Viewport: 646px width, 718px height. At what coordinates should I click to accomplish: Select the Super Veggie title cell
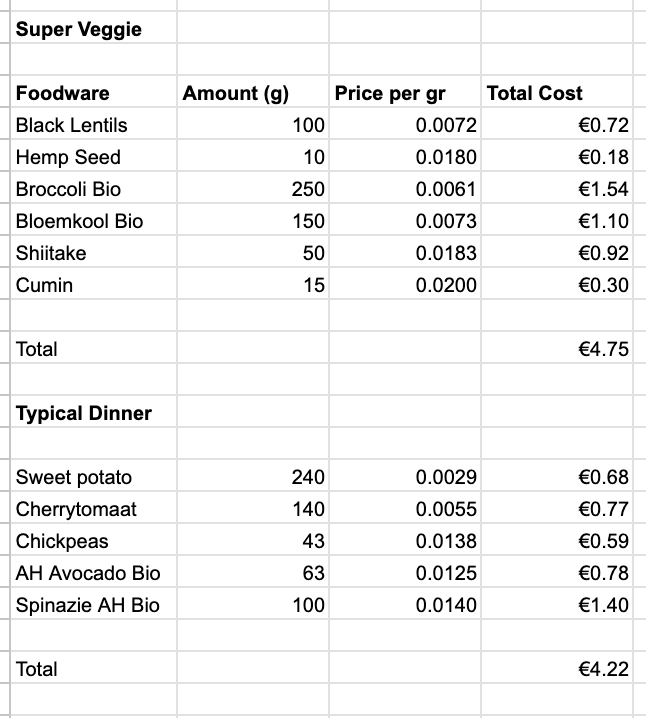click(x=79, y=29)
